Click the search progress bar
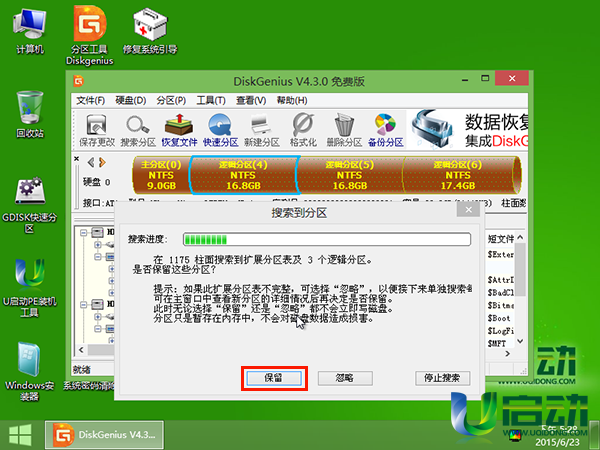This screenshot has height=450, width=600. tap(327, 239)
